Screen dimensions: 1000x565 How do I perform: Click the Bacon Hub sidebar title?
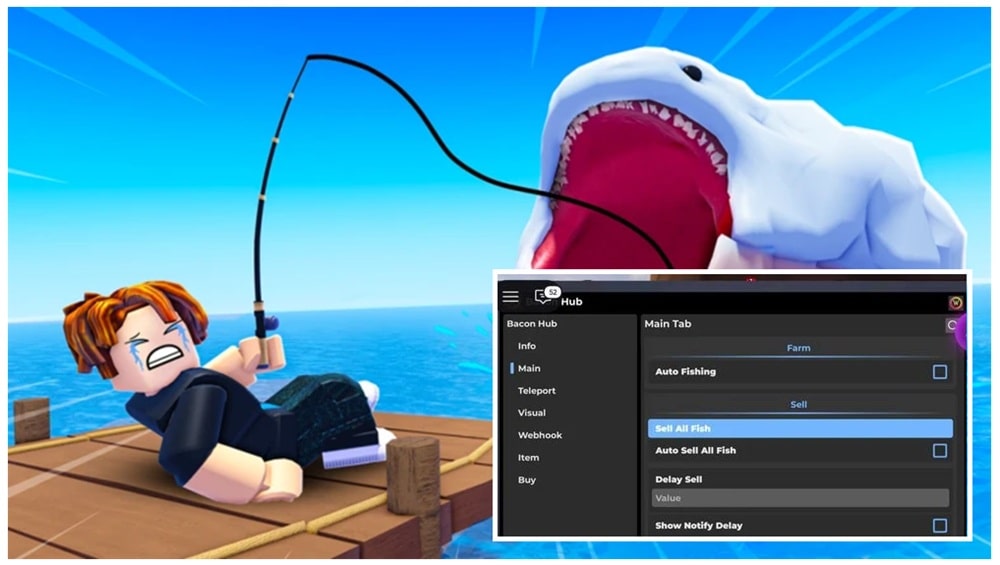[532, 323]
